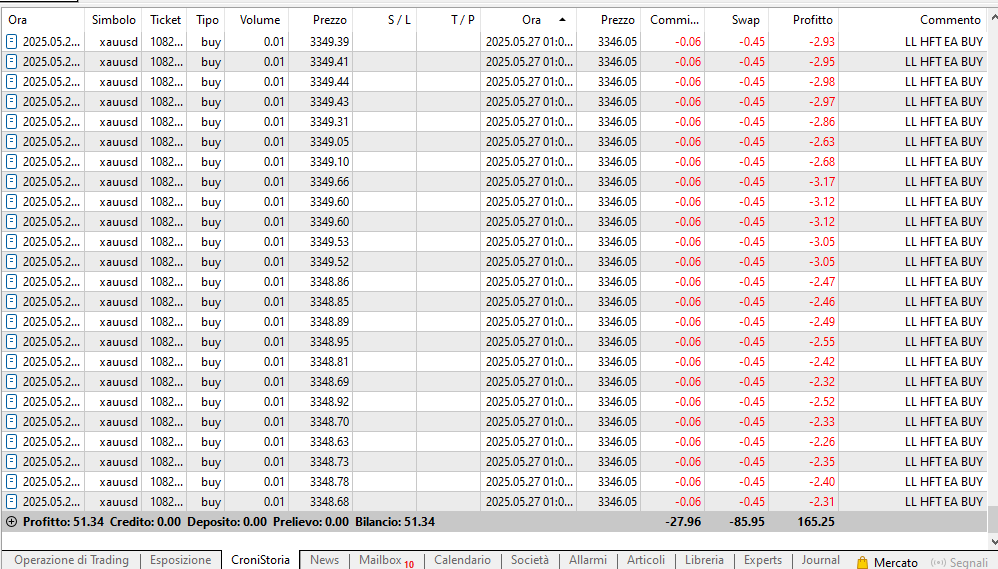The image size is (998, 569).
Task: Select the order icon for the 3349.31 trade
Action: tap(11, 122)
